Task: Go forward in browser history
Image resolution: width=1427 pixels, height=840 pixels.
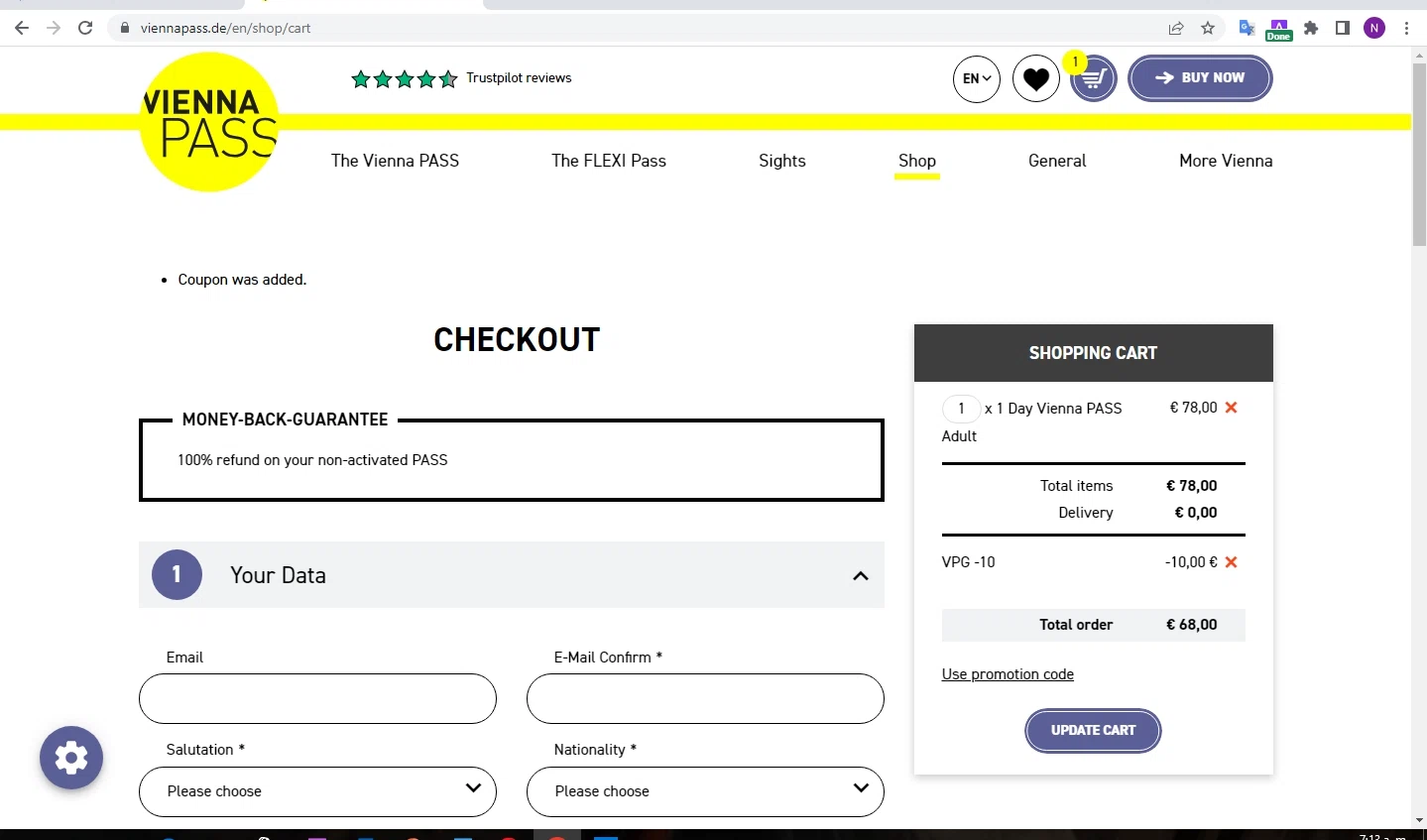Action: 54,28
